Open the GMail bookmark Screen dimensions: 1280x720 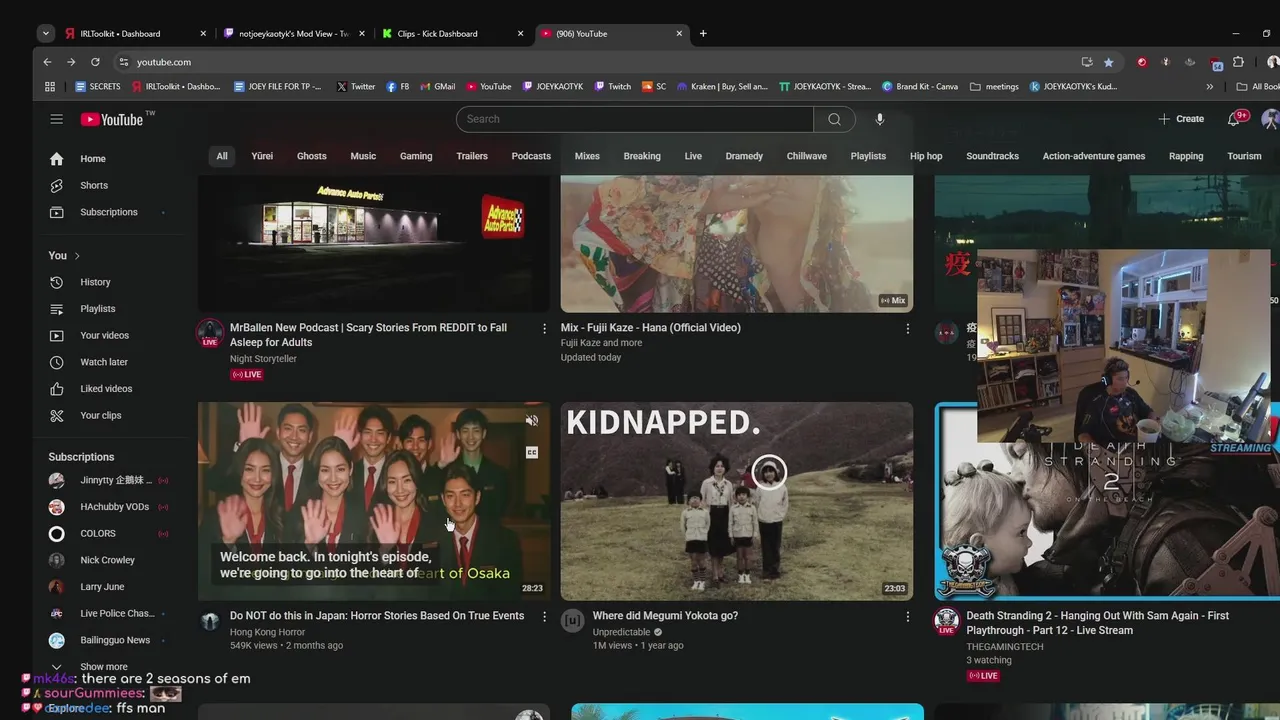[438, 87]
